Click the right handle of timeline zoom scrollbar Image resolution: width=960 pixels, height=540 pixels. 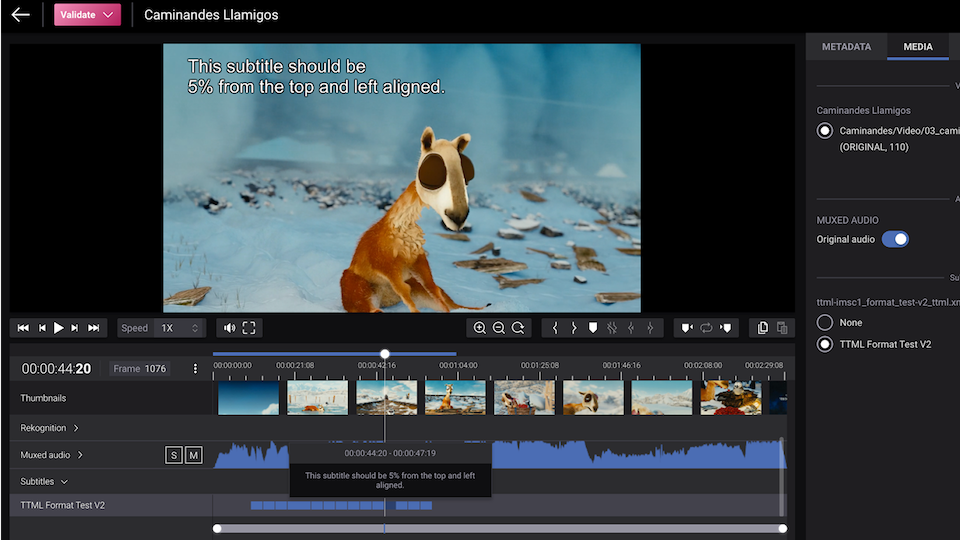(782, 528)
